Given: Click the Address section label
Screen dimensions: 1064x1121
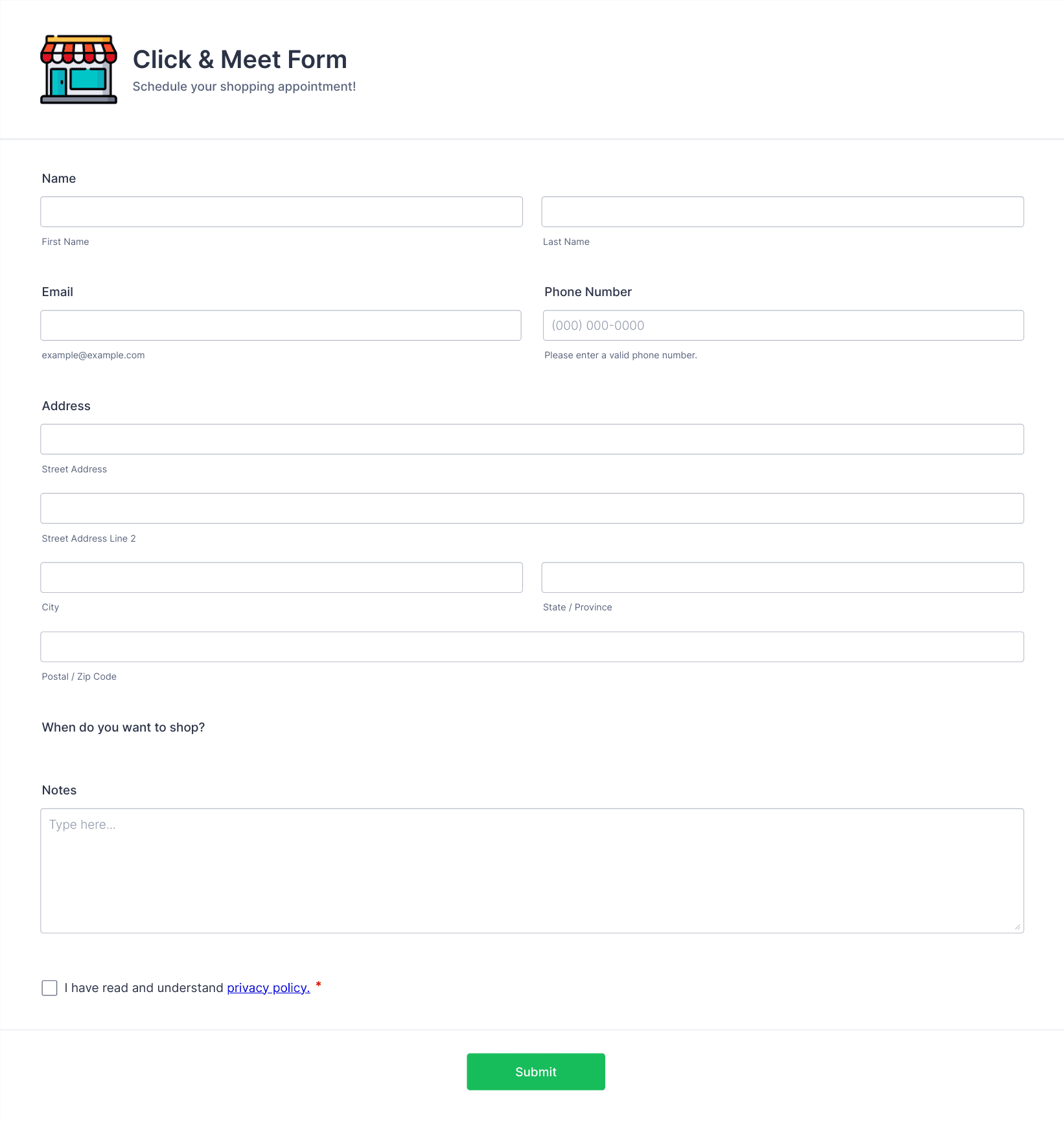Looking at the screenshot, I should pyautogui.click(x=66, y=406).
